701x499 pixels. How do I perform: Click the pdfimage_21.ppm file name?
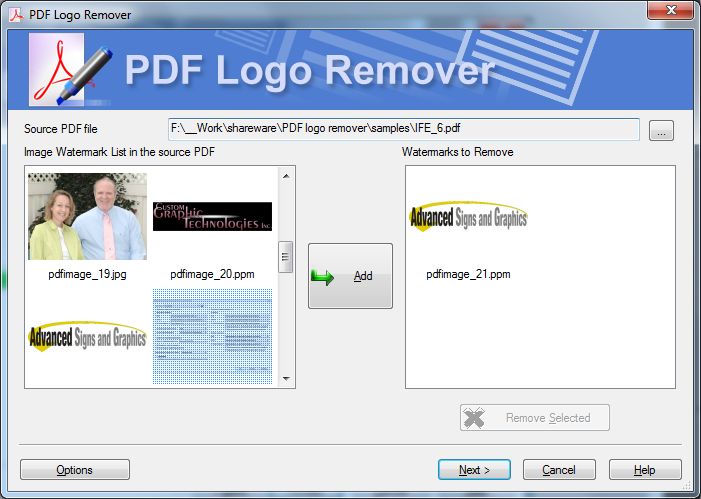click(x=468, y=274)
